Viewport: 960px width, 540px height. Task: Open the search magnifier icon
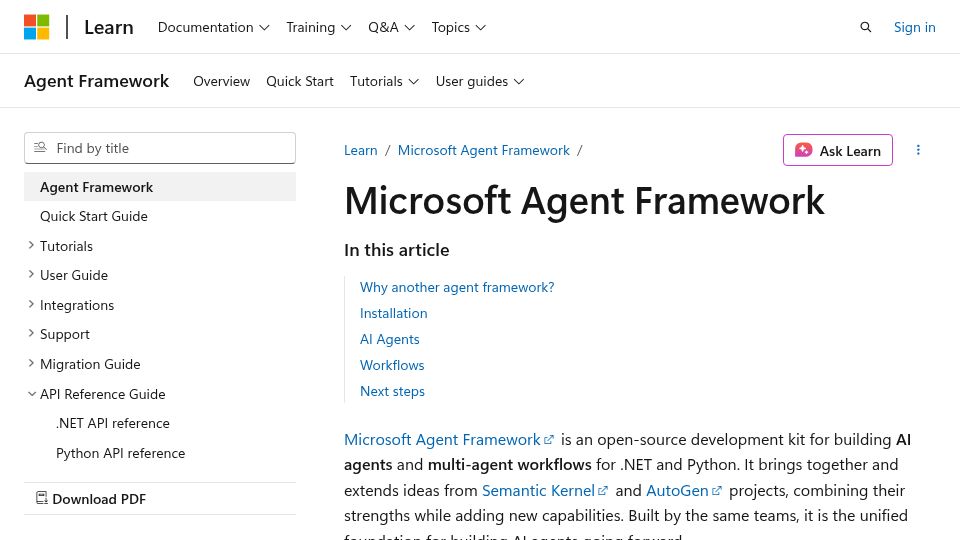pos(865,27)
